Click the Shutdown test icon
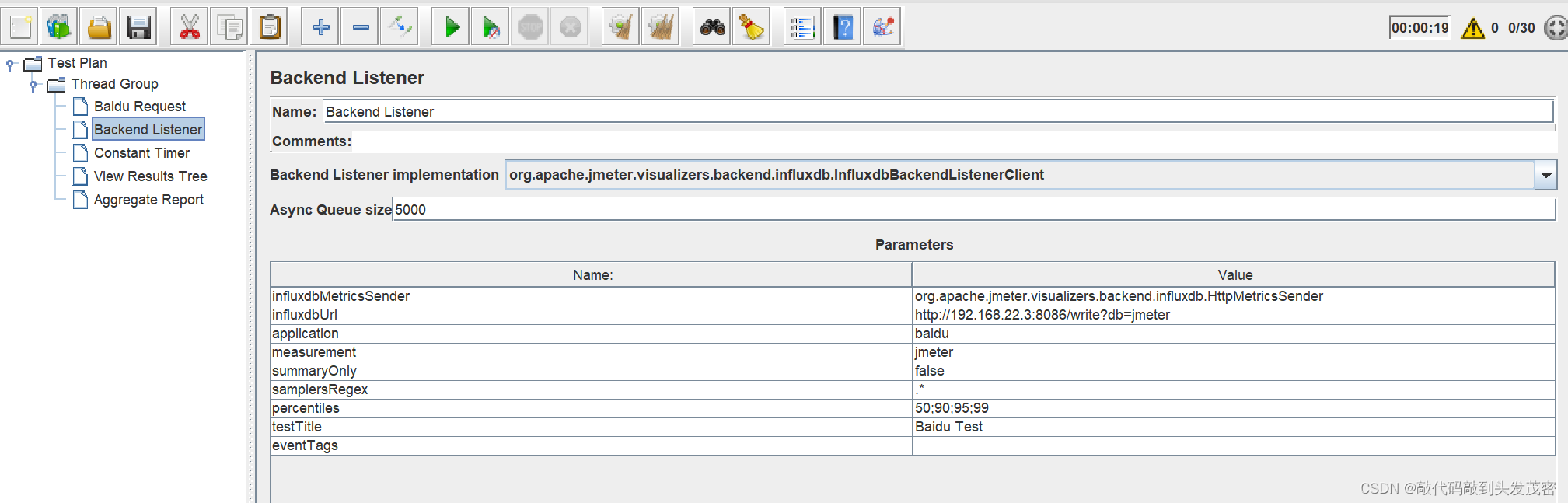 571,27
